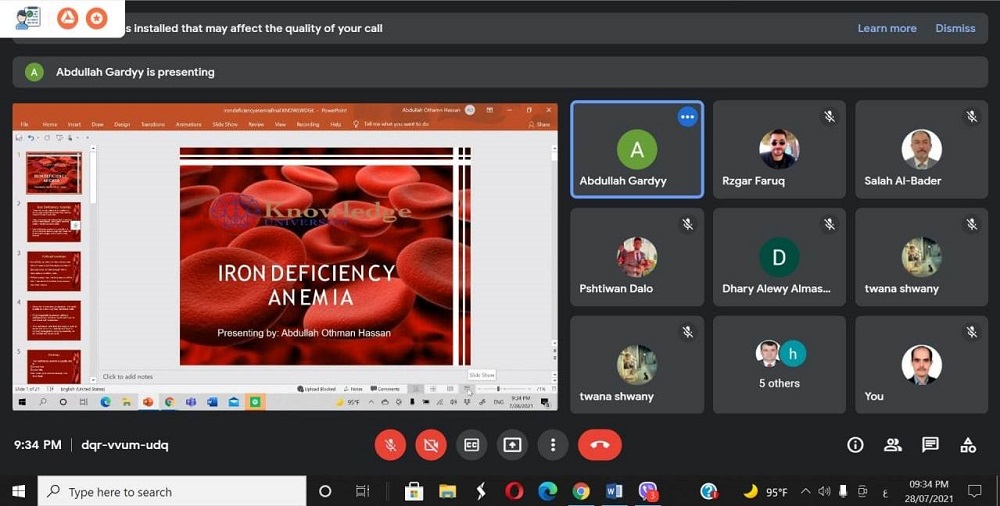Open Windows taskbar clock showing 09:34 PM
Screen dimensions: 1000x506
(929, 491)
